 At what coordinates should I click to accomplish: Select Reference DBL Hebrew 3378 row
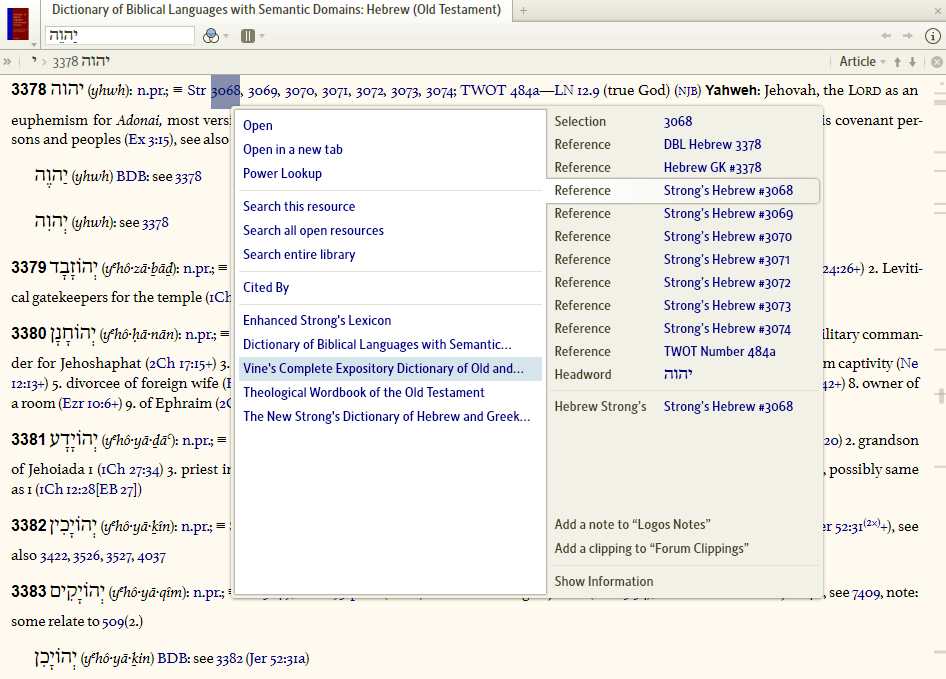click(683, 144)
